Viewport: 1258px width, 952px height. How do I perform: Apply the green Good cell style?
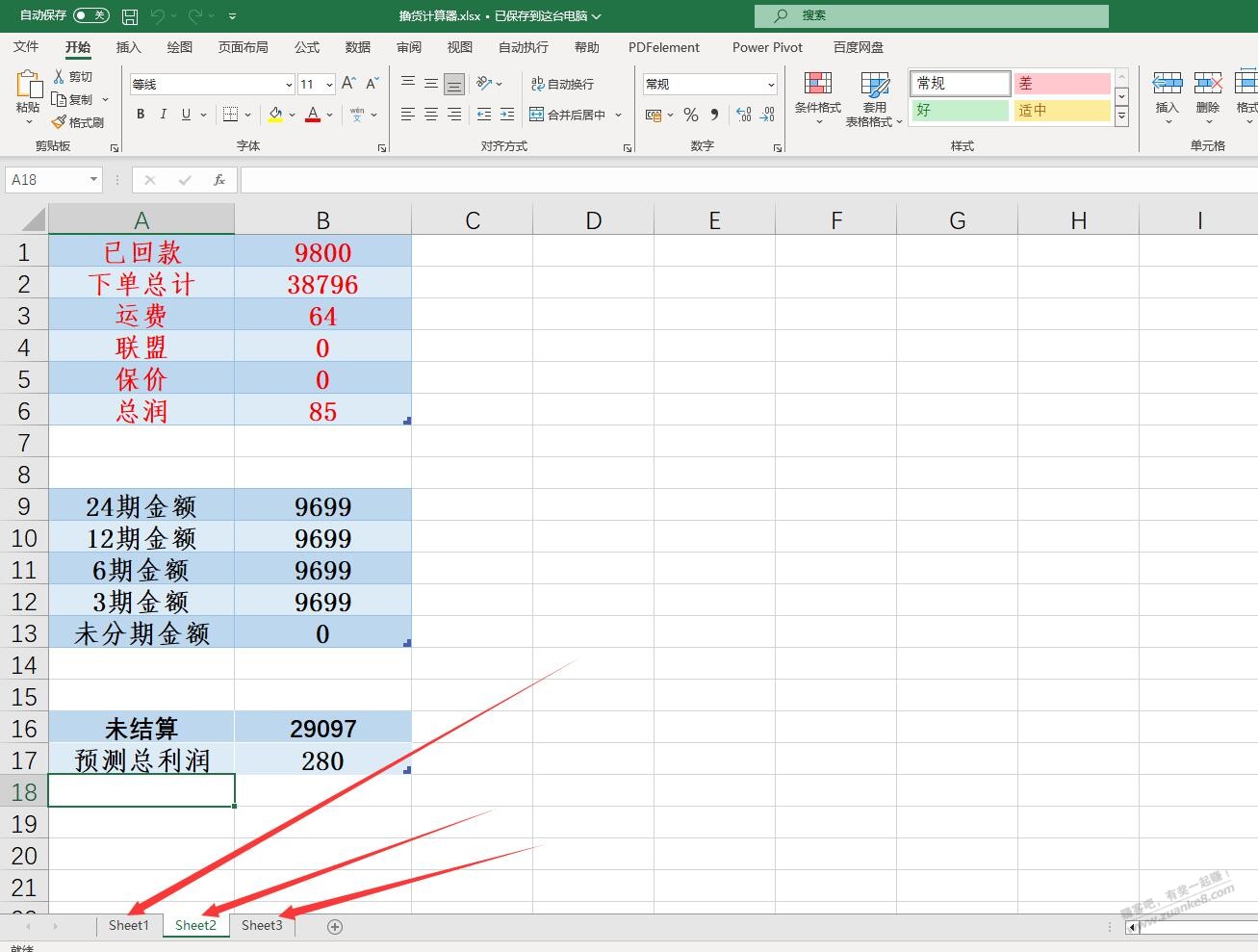click(x=960, y=111)
